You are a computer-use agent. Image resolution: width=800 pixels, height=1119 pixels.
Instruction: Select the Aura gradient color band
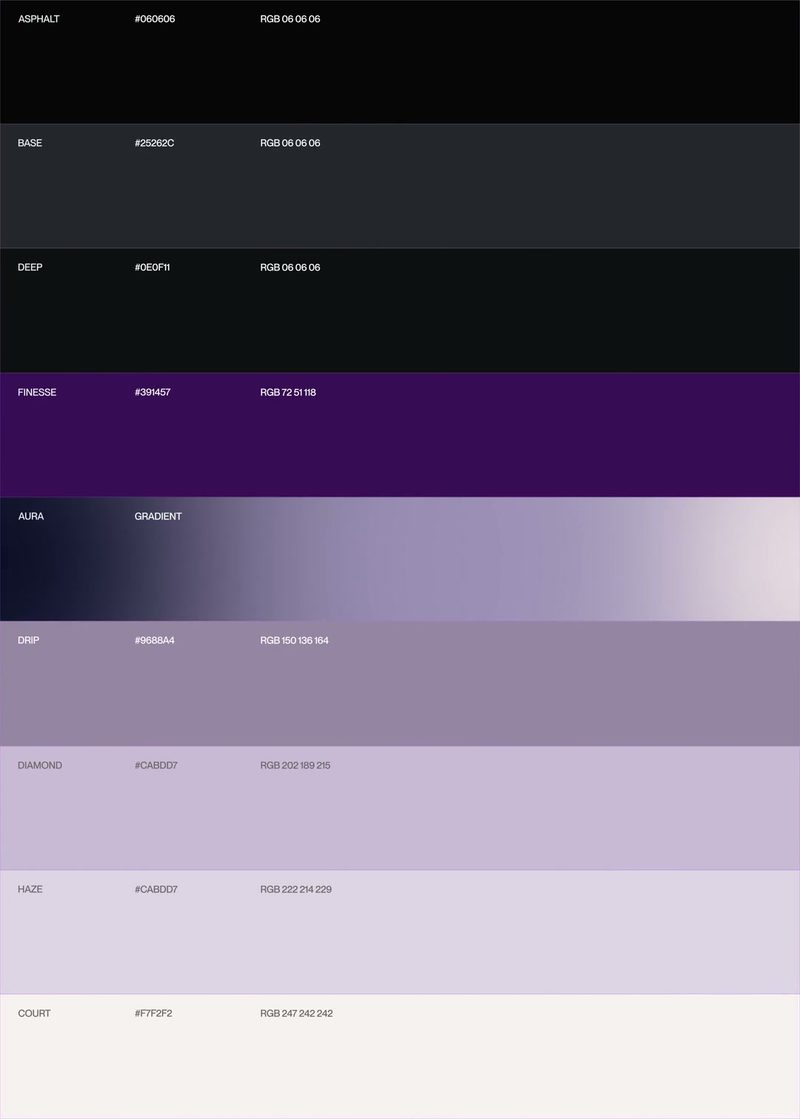[400, 560]
